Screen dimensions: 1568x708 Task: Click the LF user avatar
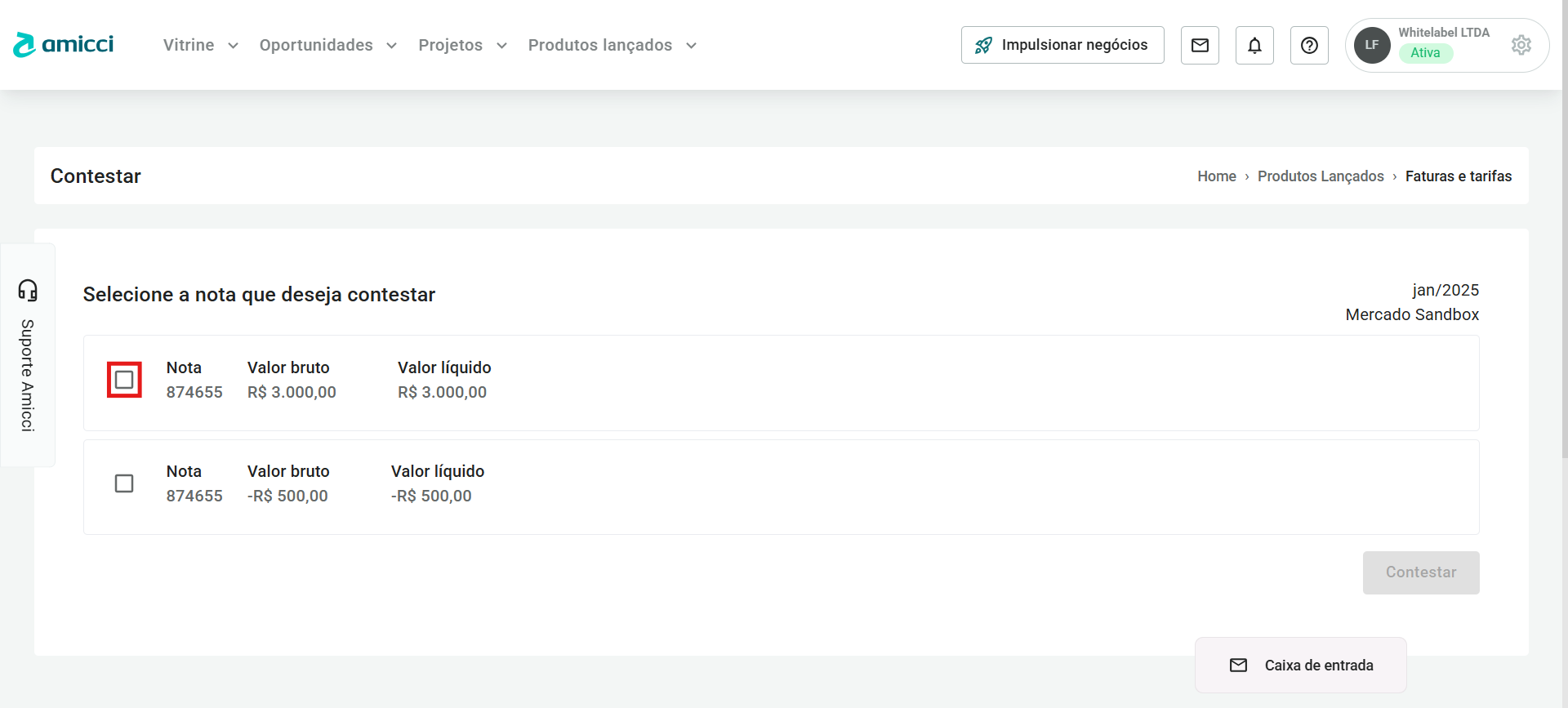click(x=1372, y=45)
